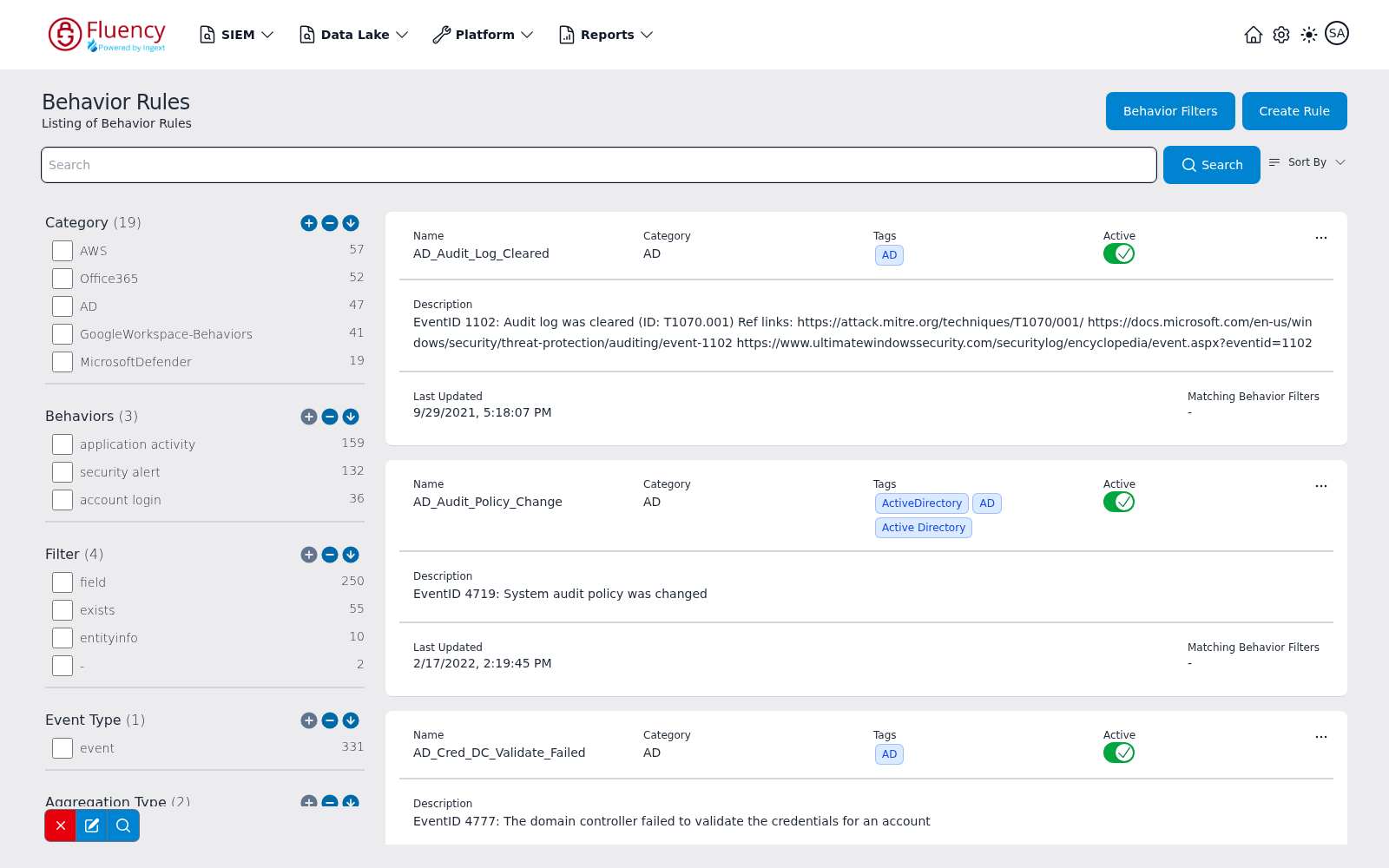Check the event type checkbox
This screenshot has width=1389, height=868.
click(63, 748)
